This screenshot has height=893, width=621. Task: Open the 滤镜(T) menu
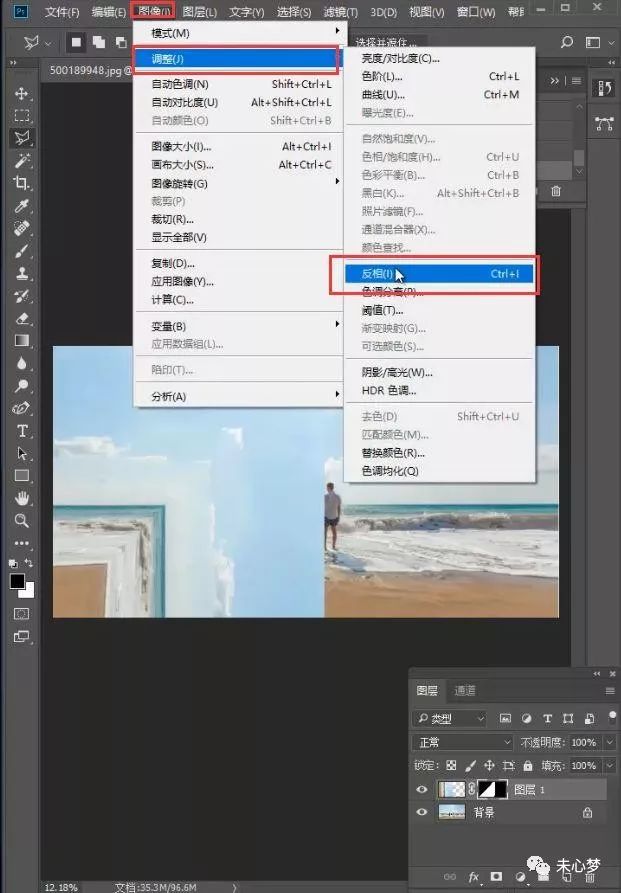[x=340, y=12]
